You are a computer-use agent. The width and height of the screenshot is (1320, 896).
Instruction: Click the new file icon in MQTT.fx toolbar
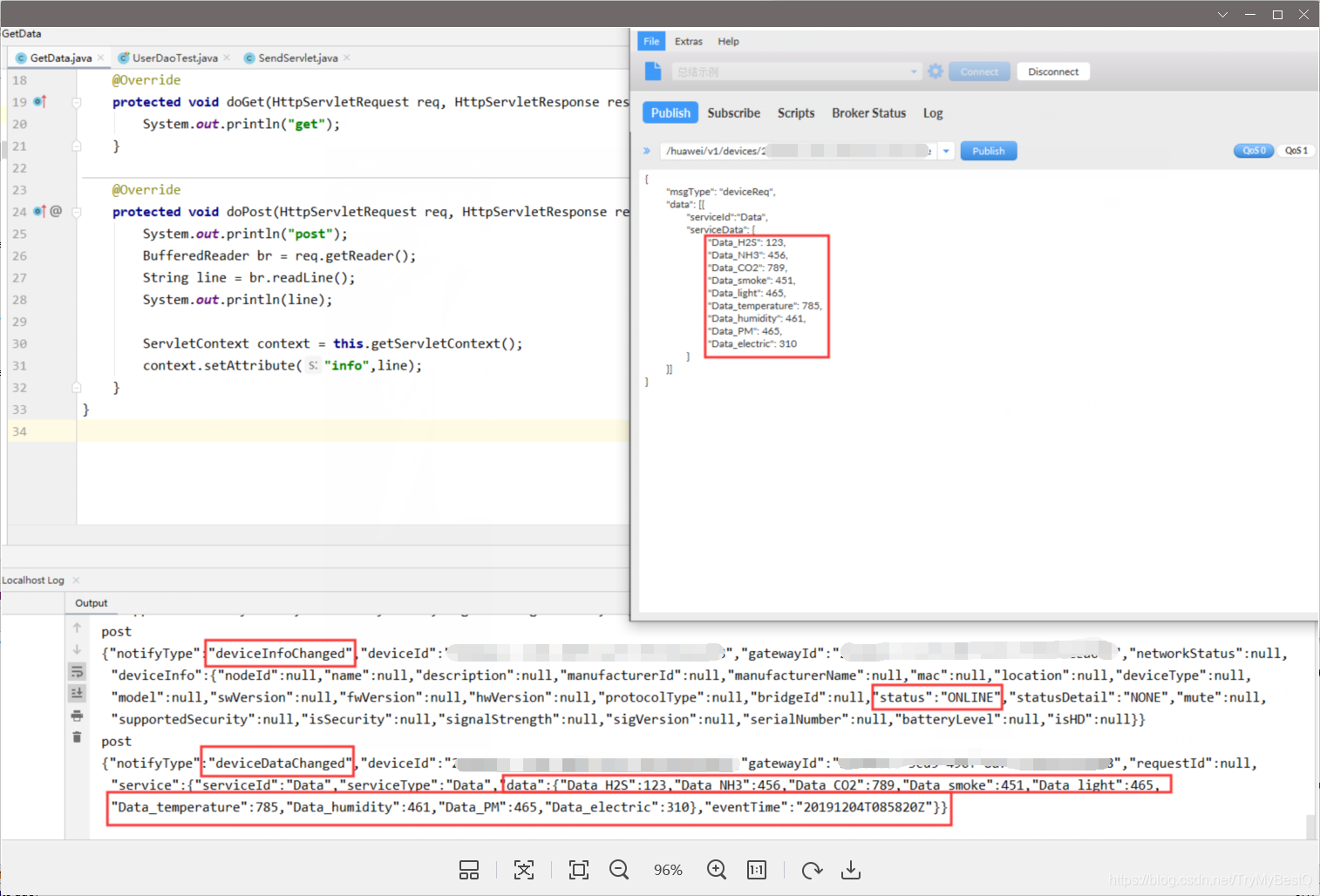tap(653, 71)
